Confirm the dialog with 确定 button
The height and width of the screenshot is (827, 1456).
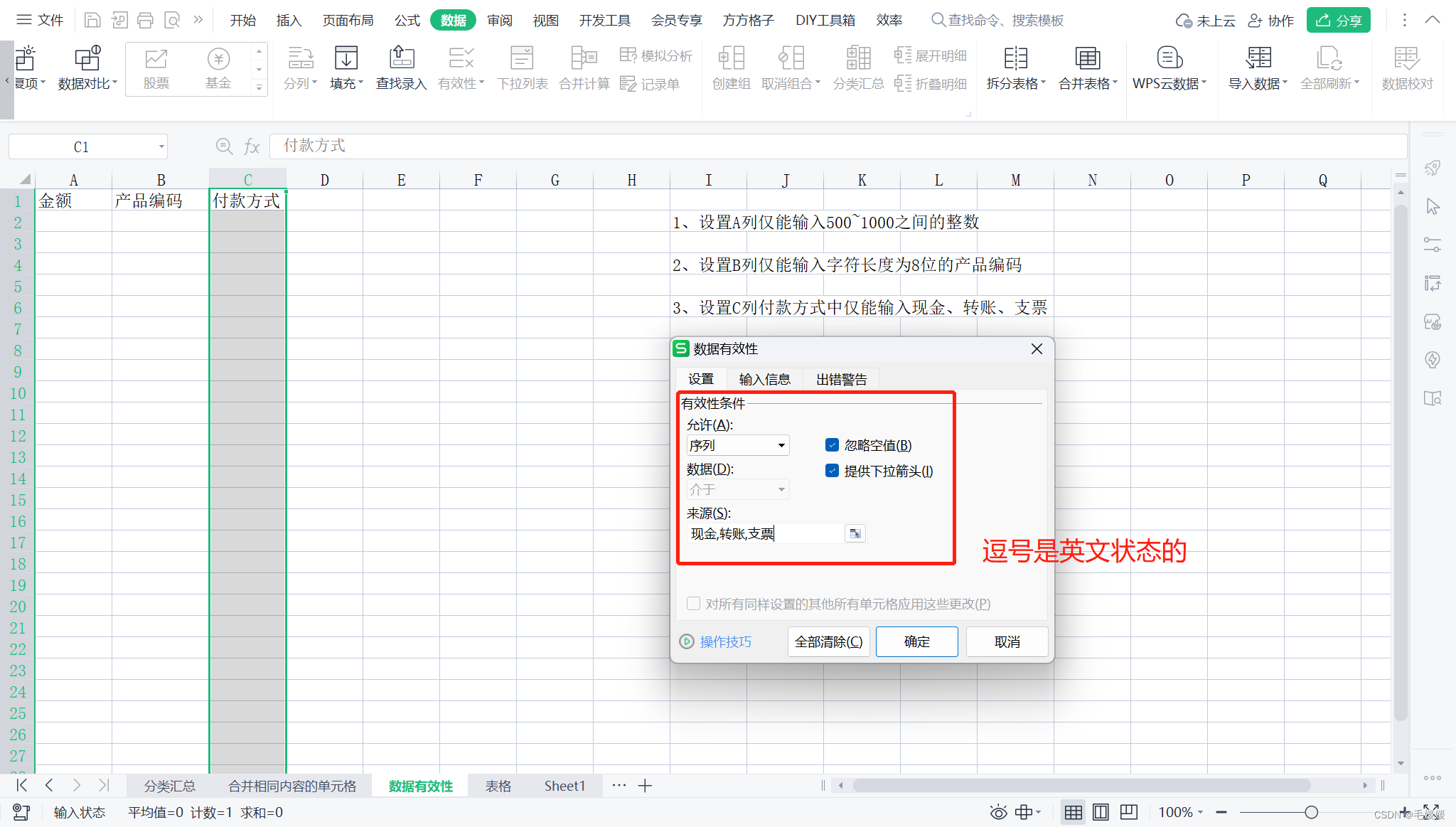click(916, 641)
